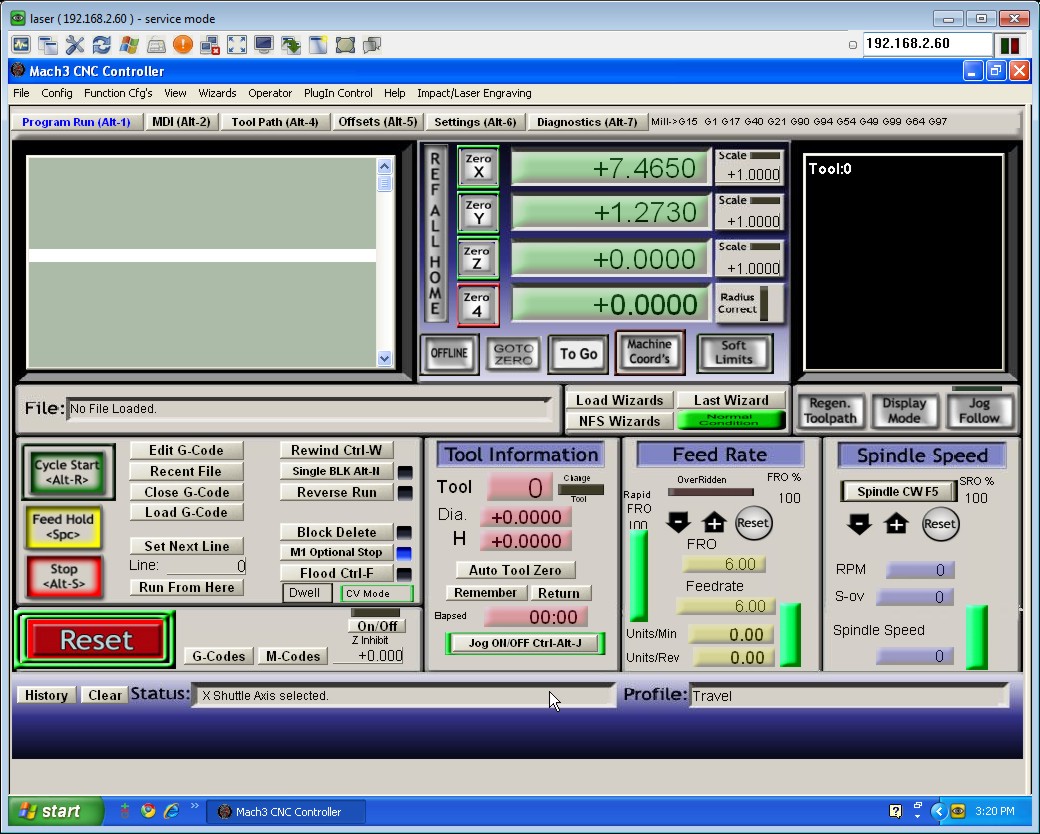
Task: Increase feed rate override with plus arrow
Action: pyautogui.click(x=714, y=522)
